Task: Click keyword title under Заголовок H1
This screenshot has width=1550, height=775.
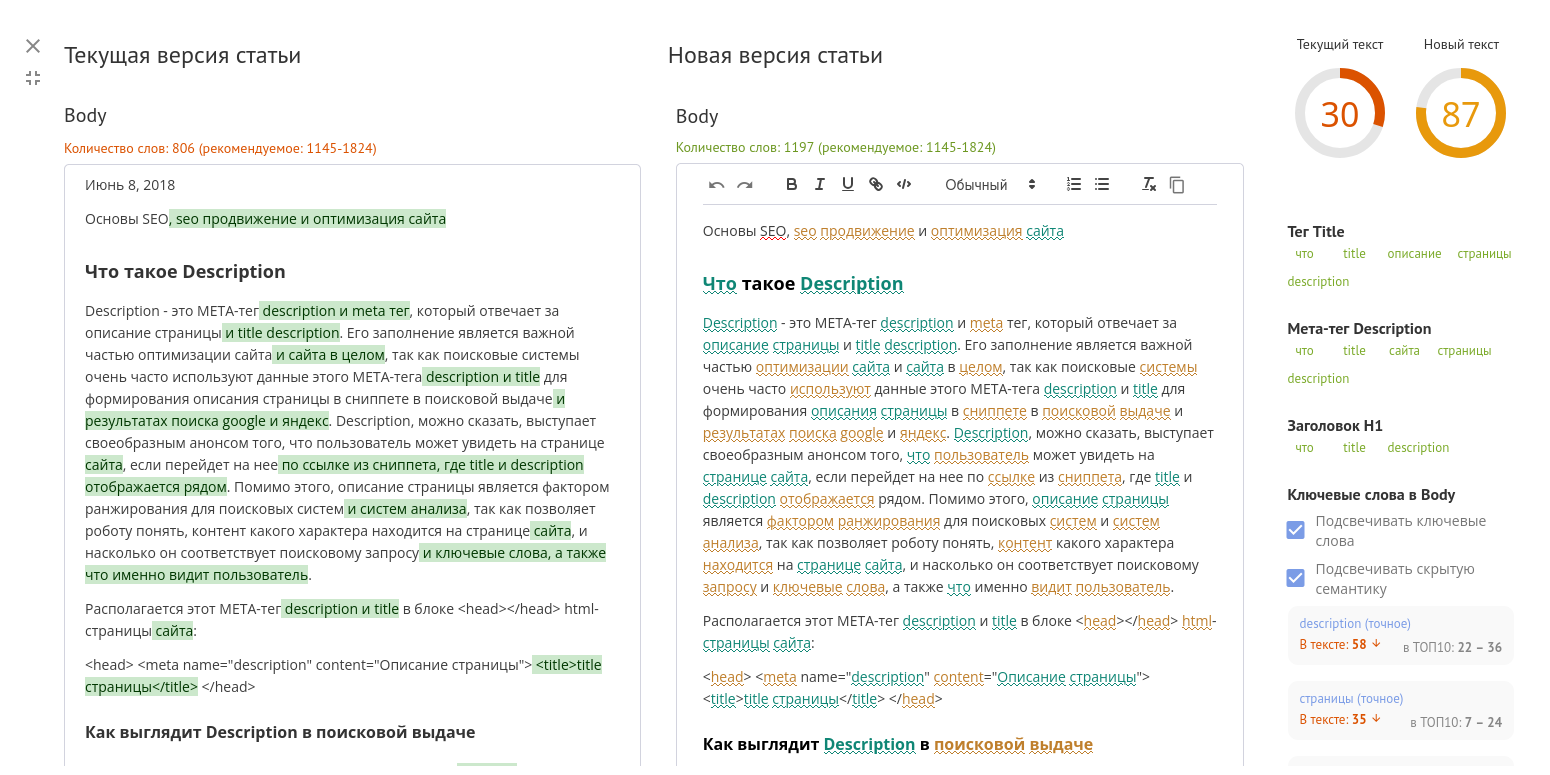Action: (1354, 448)
